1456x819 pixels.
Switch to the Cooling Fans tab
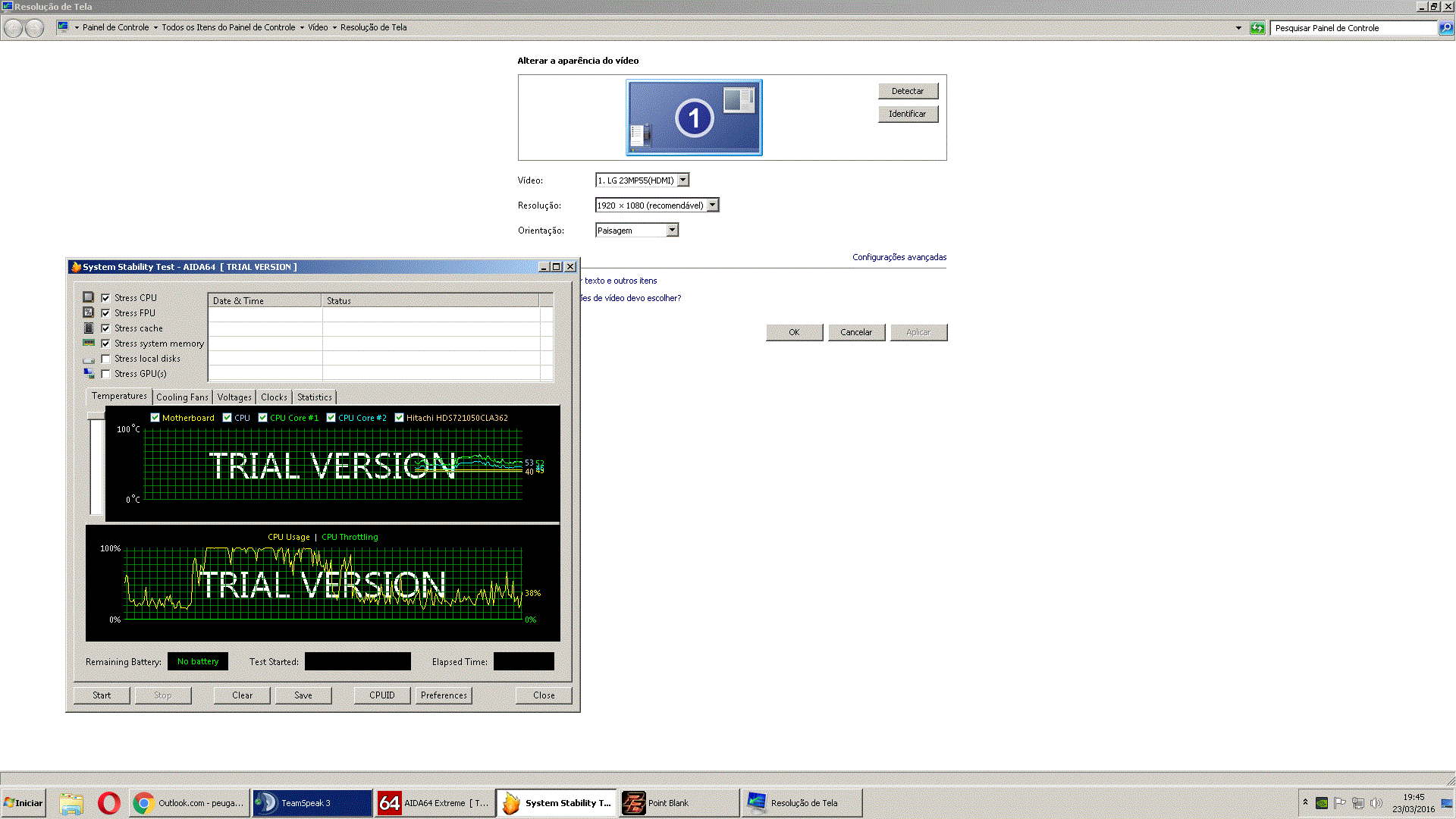182,397
